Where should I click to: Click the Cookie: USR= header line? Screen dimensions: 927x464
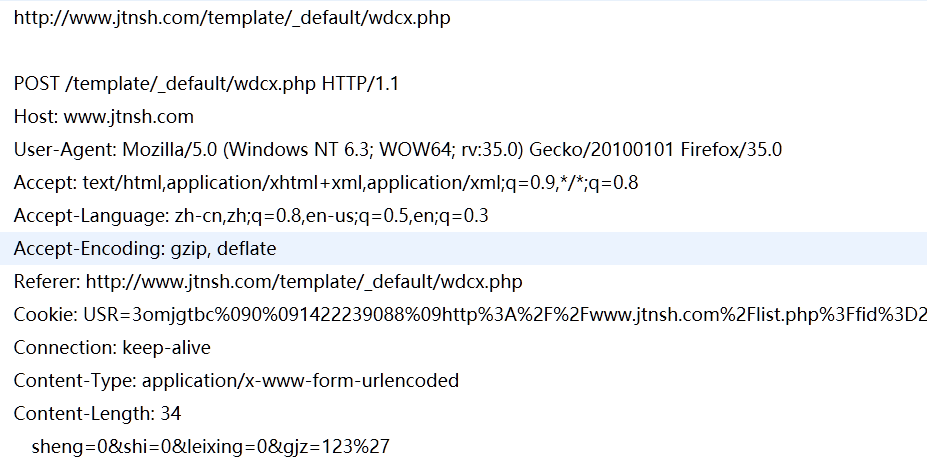coord(470,314)
